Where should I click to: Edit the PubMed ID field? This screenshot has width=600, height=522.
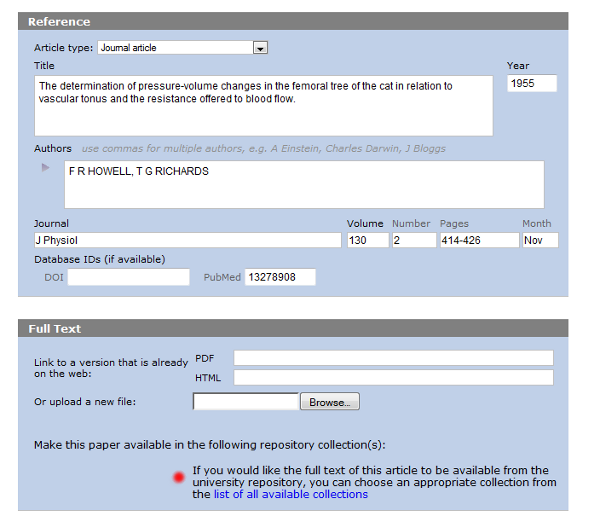280,277
